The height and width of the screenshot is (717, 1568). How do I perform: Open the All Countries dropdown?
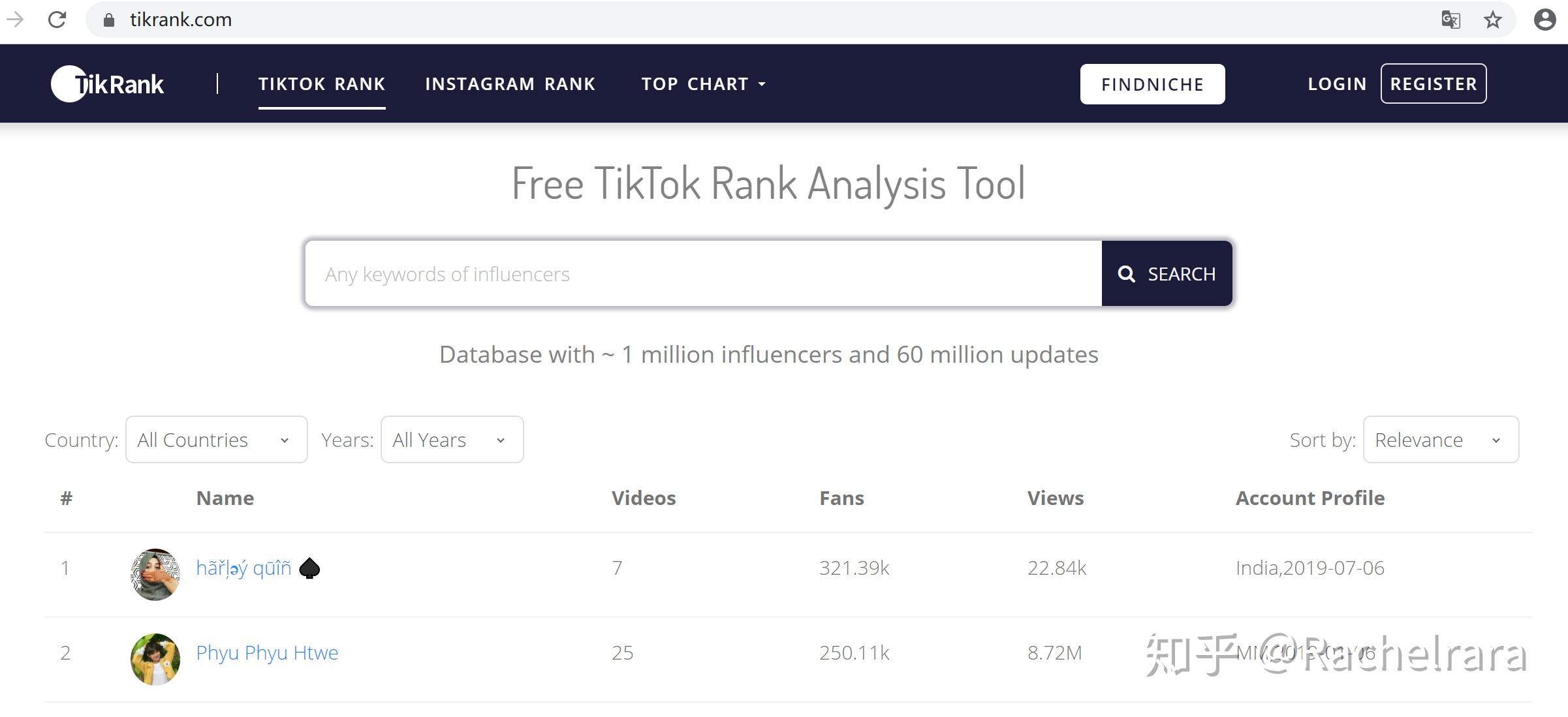click(217, 440)
